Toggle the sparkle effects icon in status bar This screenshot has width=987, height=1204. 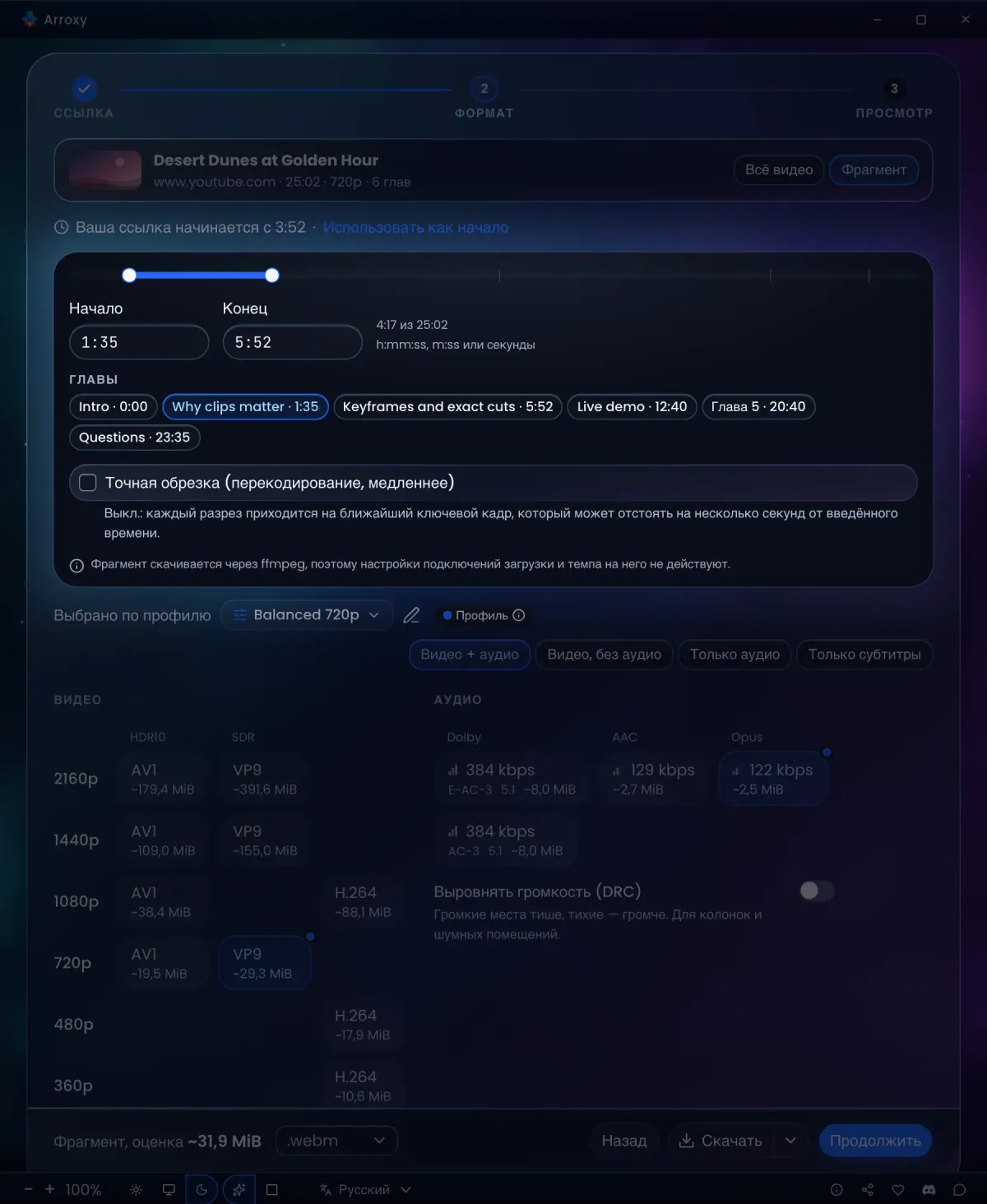239,1190
